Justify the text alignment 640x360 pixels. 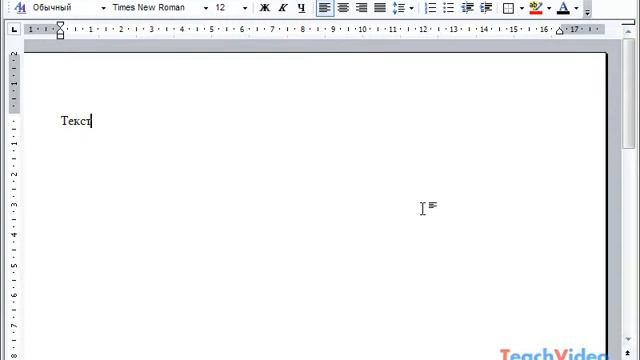[380, 8]
